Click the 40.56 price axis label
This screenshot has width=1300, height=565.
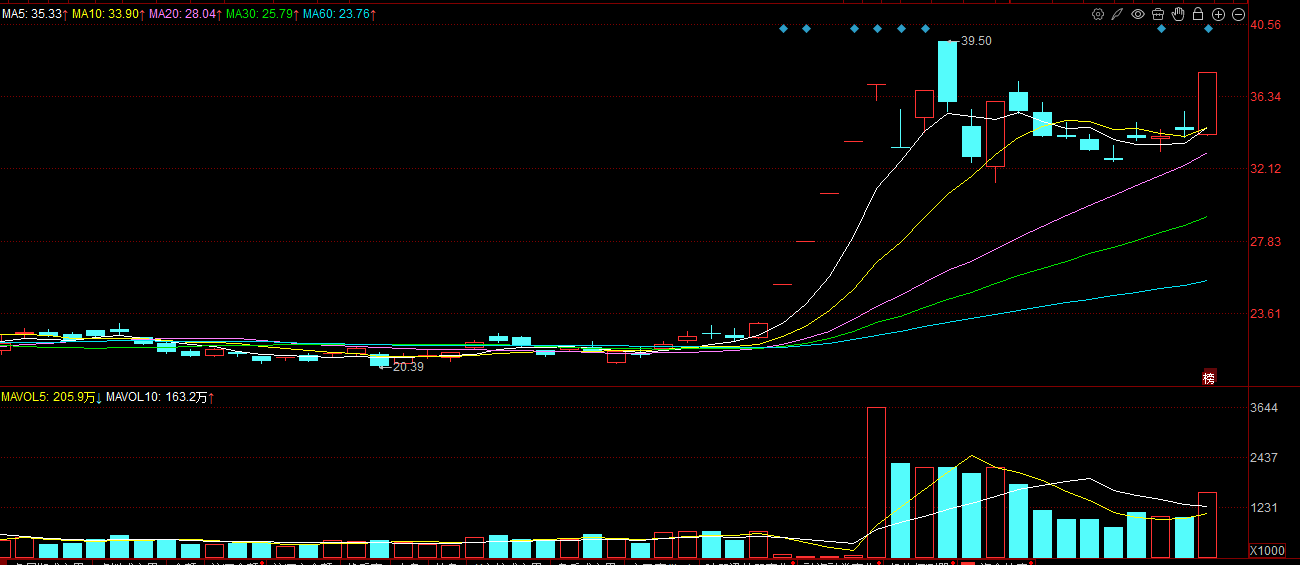1266,25
